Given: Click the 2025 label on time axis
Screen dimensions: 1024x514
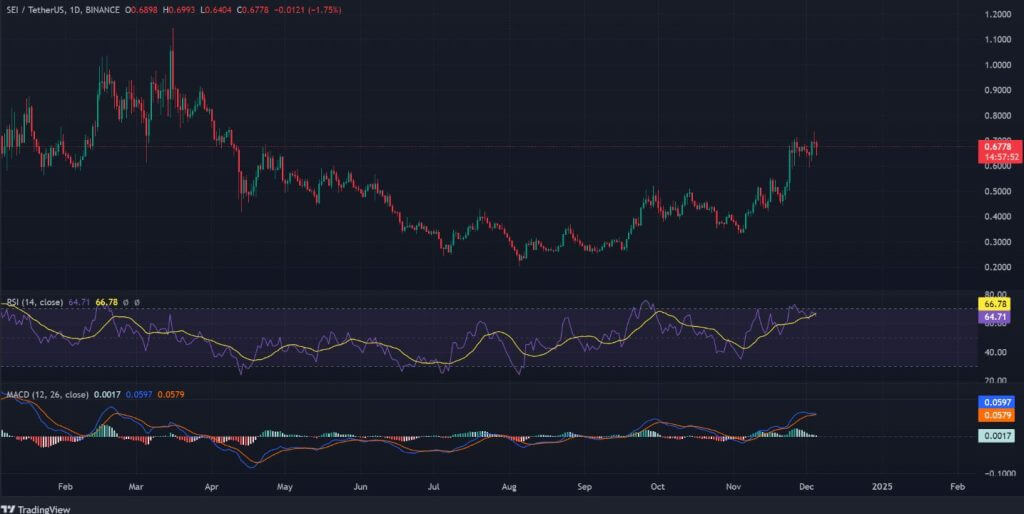Looking at the screenshot, I should (x=882, y=487).
